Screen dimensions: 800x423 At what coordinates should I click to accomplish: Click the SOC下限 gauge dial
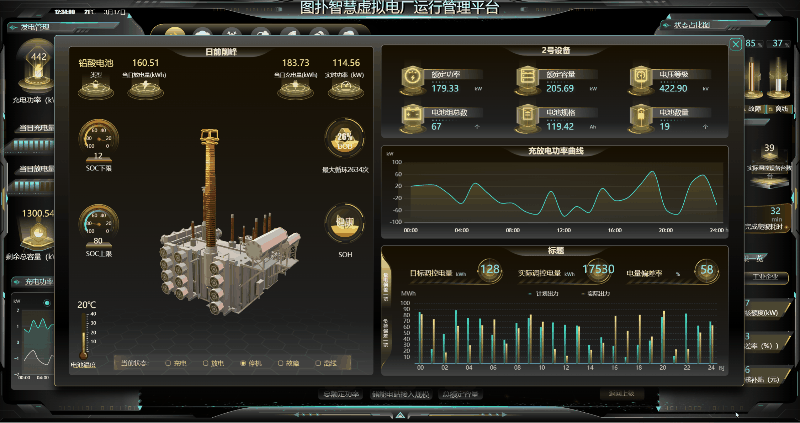point(98,137)
